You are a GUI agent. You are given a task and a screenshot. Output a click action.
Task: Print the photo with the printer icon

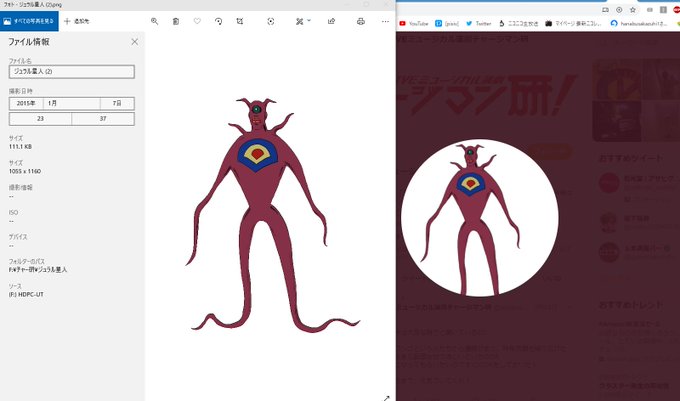pos(360,21)
